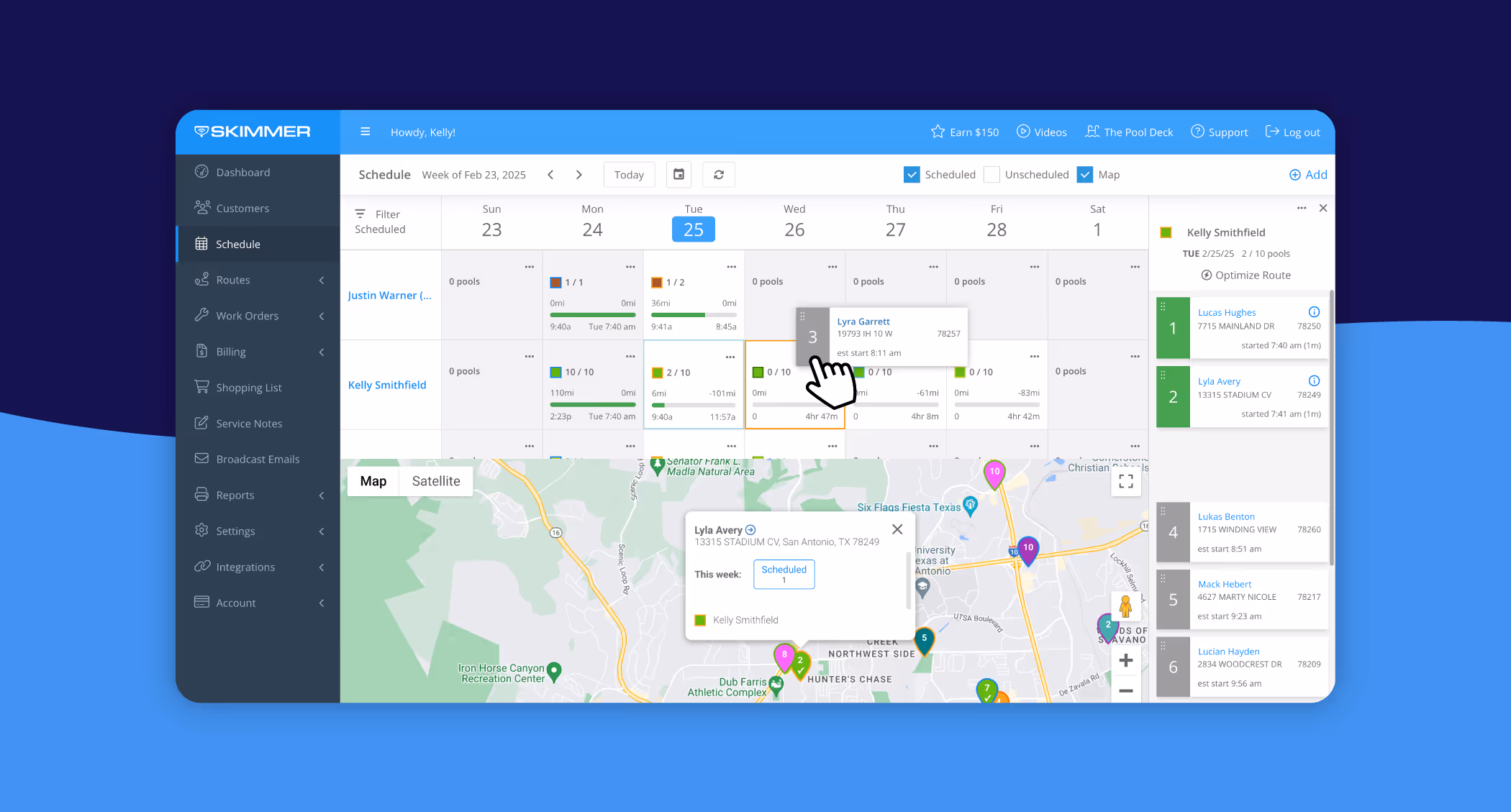Screen dimensions: 1511x812
Task: Open The Pool Deck link
Action: [1129, 132]
